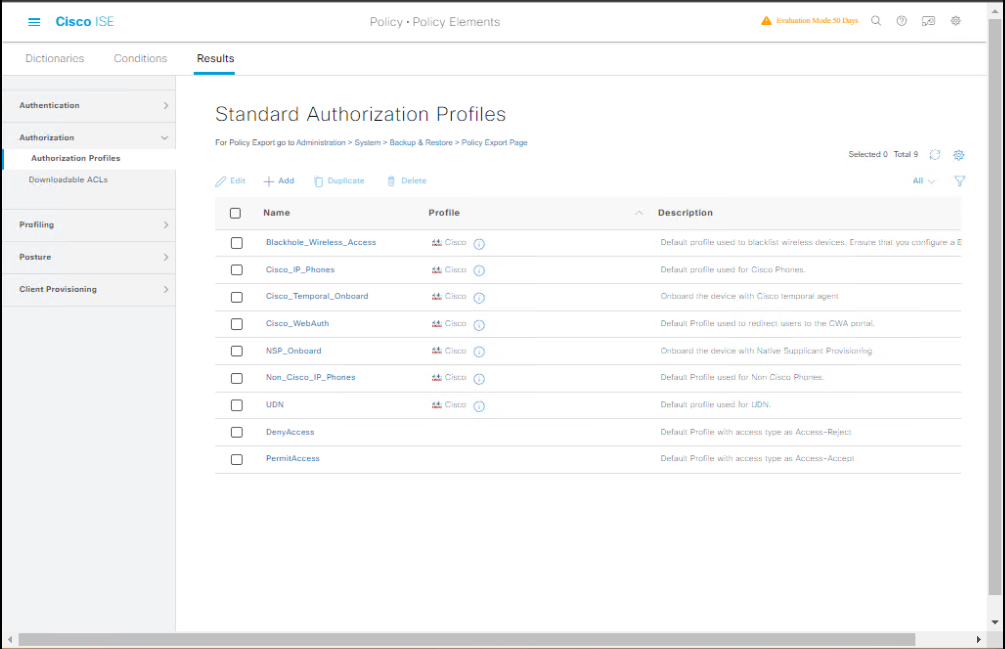Follow the Policy Export Page link
Screen dimensions: 1005x649
pos(494,143)
